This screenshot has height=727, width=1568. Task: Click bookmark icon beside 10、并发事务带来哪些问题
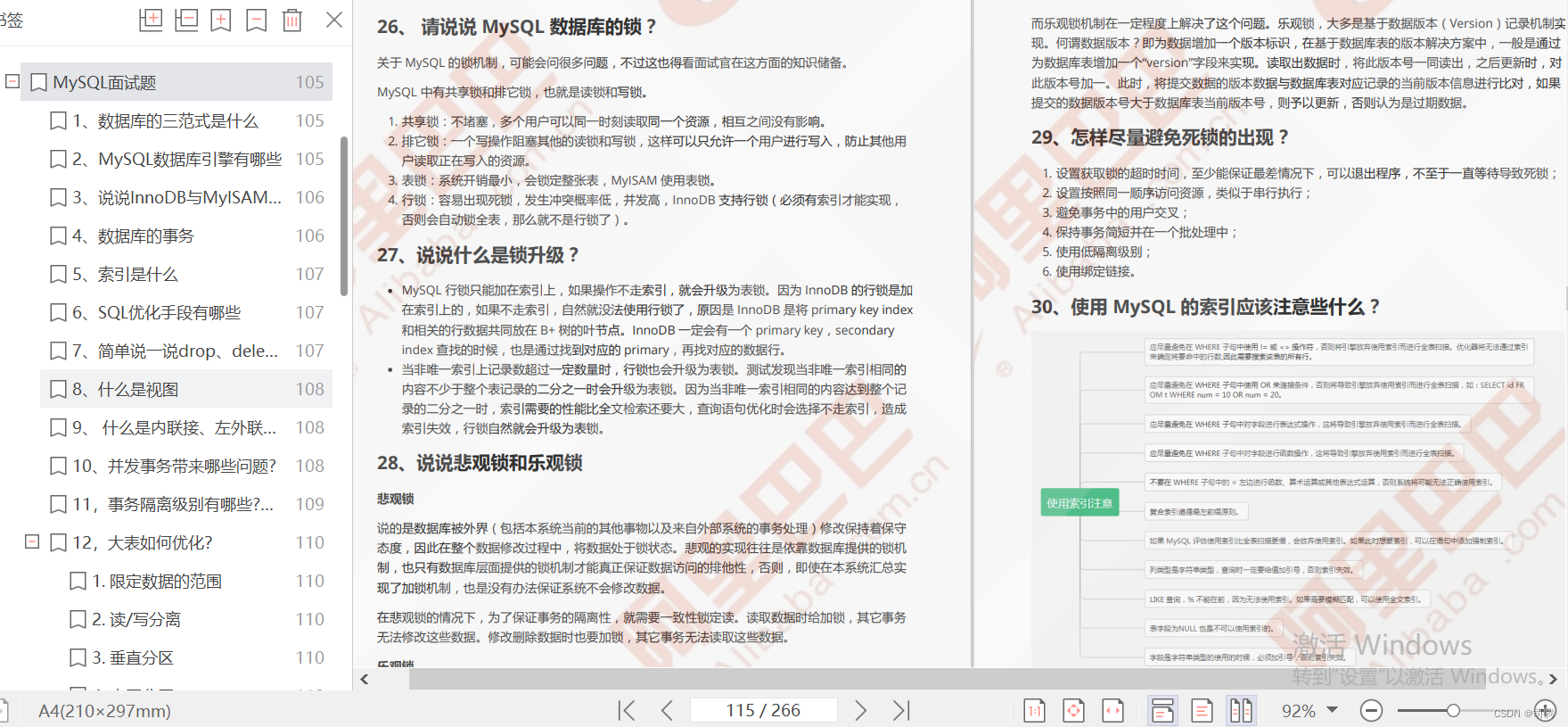click(x=58, y=467)
